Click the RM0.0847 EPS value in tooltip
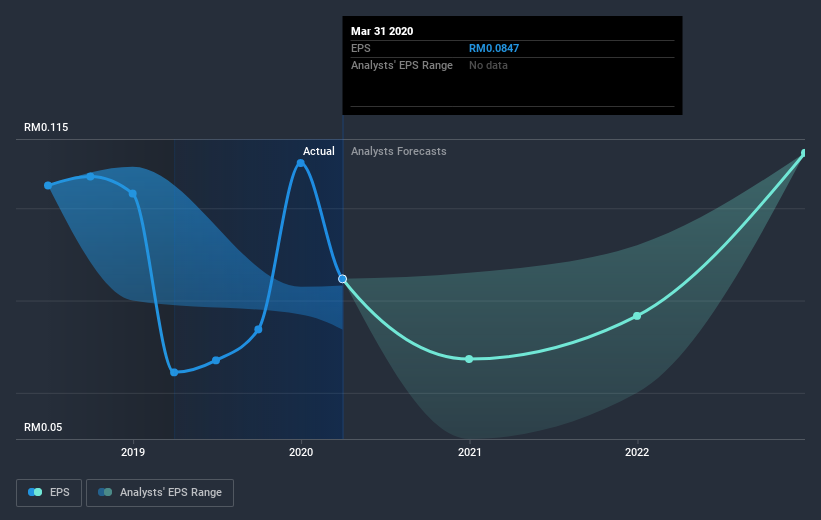 pos(494,48)
